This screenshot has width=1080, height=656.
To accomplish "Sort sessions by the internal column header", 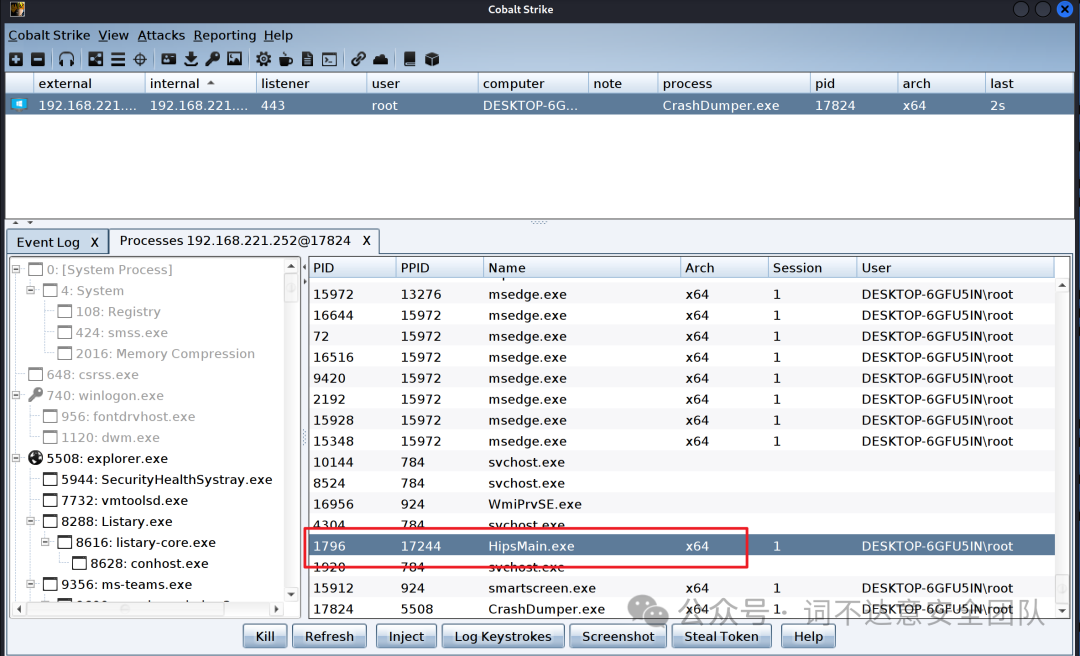I will pos(200,83).
